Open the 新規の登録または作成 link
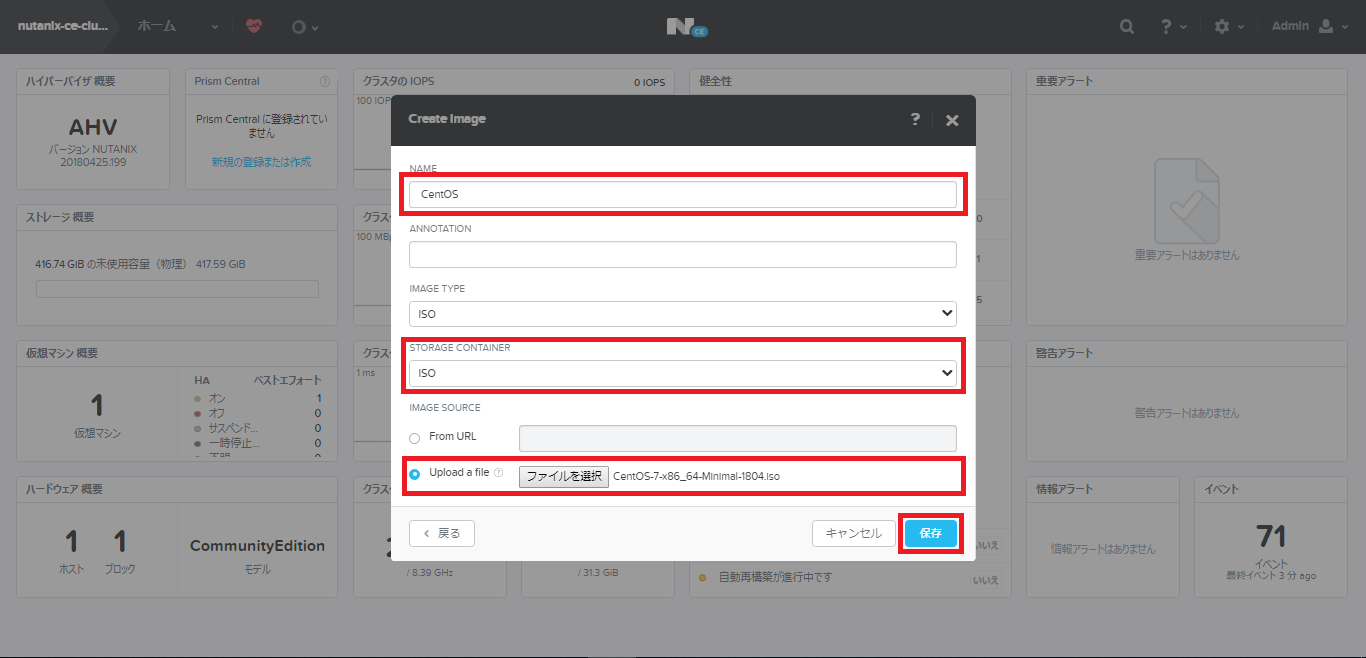This screenshot has height=658, width=1366. click(x=261, y=162)
